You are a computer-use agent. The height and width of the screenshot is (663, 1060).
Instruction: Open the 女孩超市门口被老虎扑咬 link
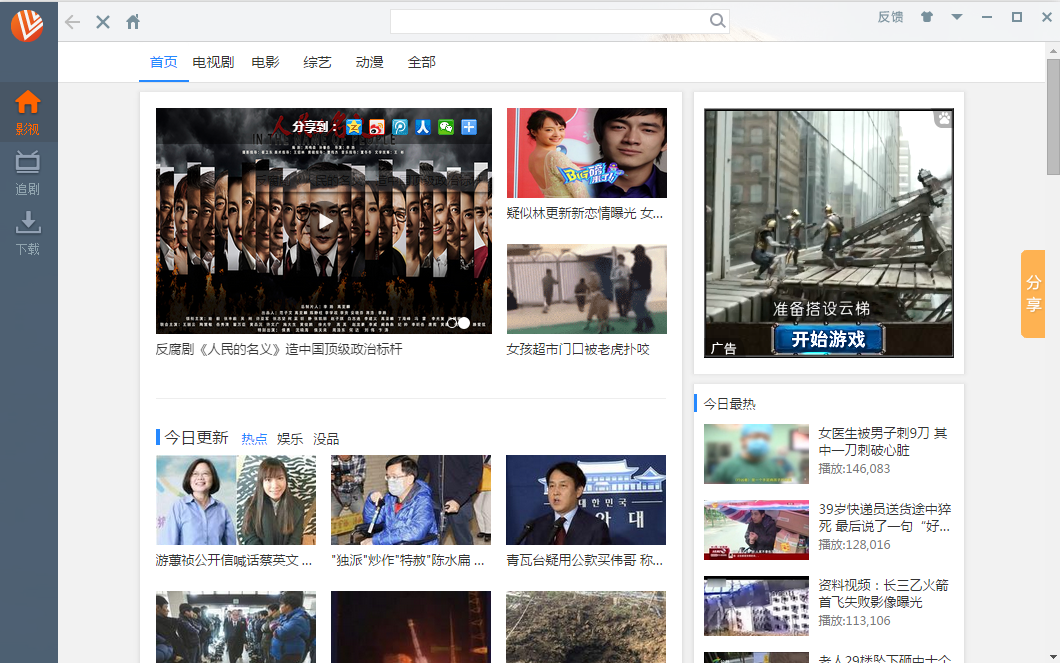point(578,349)
